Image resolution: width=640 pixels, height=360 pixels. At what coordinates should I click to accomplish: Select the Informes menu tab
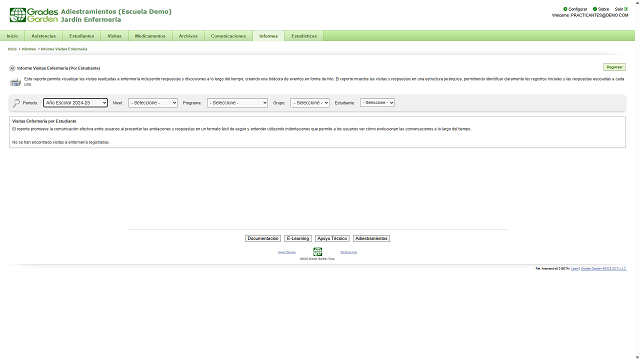[x=269, y=36]
